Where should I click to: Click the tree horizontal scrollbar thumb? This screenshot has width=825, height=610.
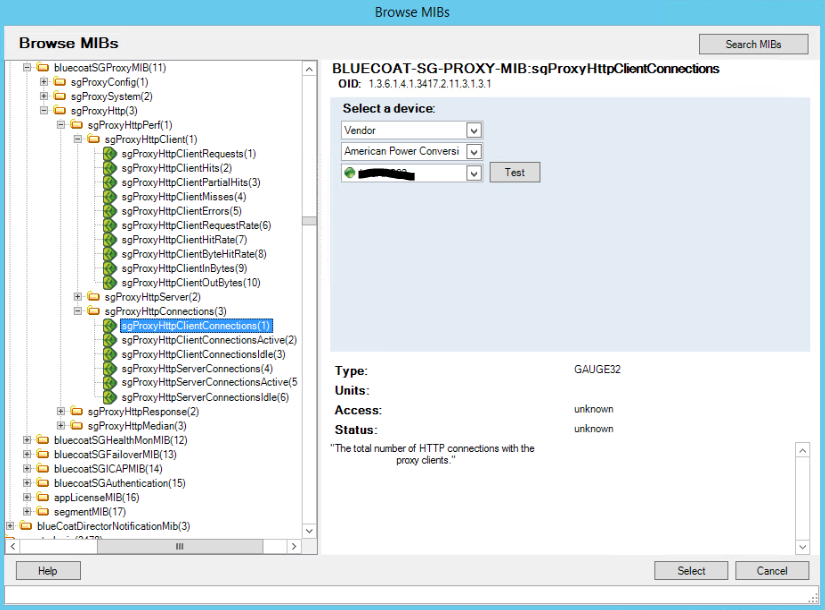pos(180,546)
